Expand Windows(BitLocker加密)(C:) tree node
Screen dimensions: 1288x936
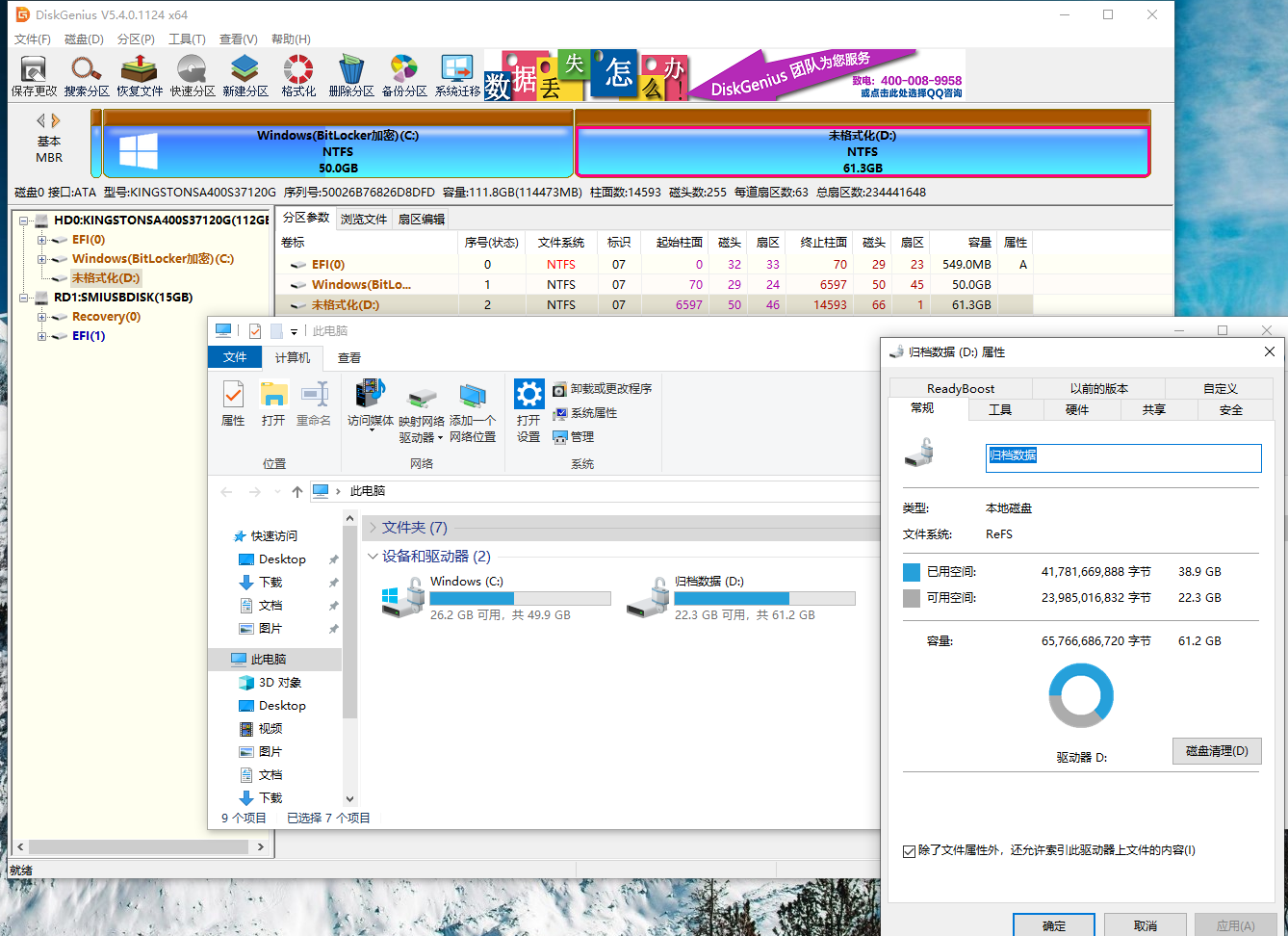coord(41,259)
